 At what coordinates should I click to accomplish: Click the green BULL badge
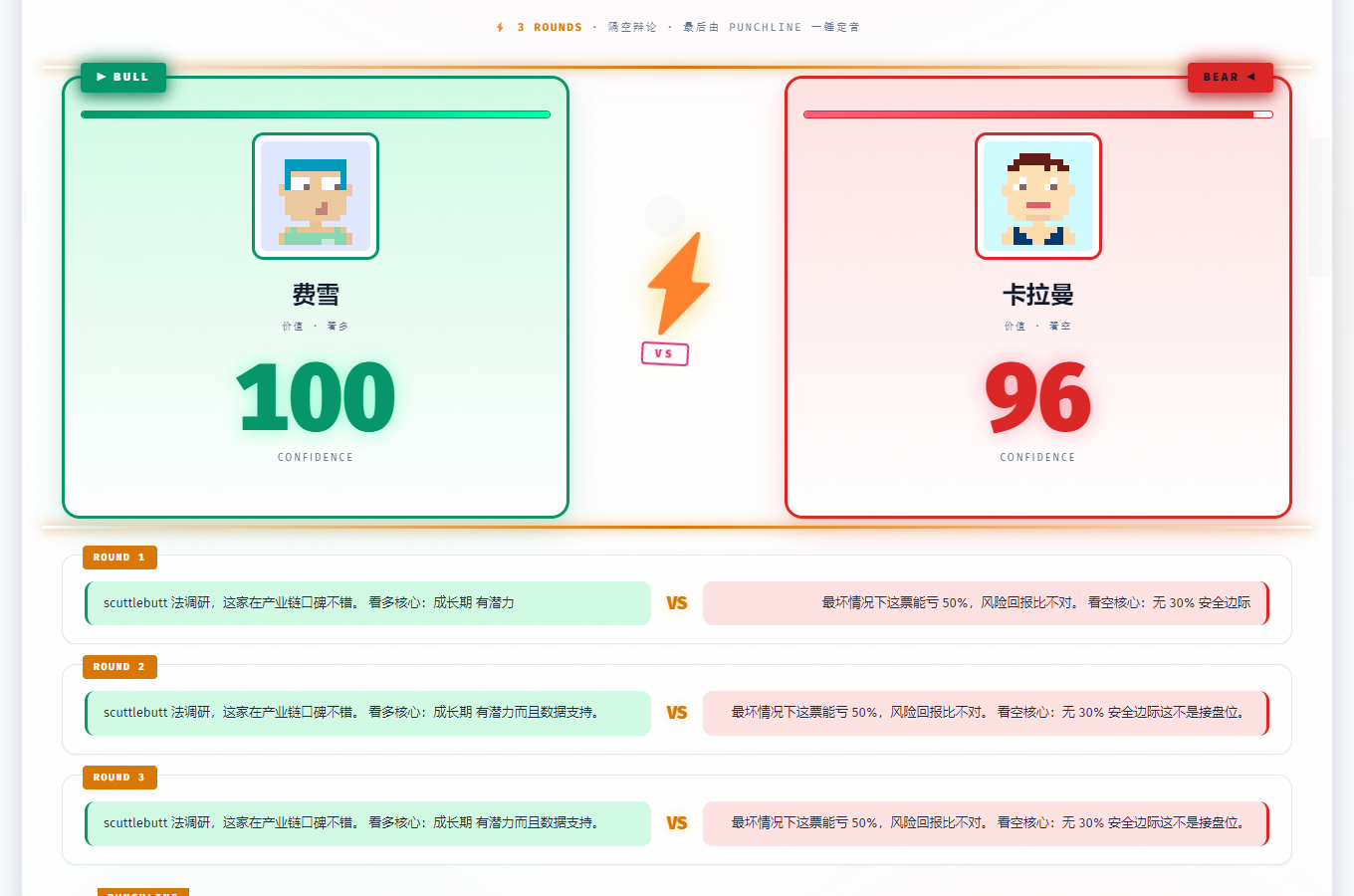click(123, 77)
